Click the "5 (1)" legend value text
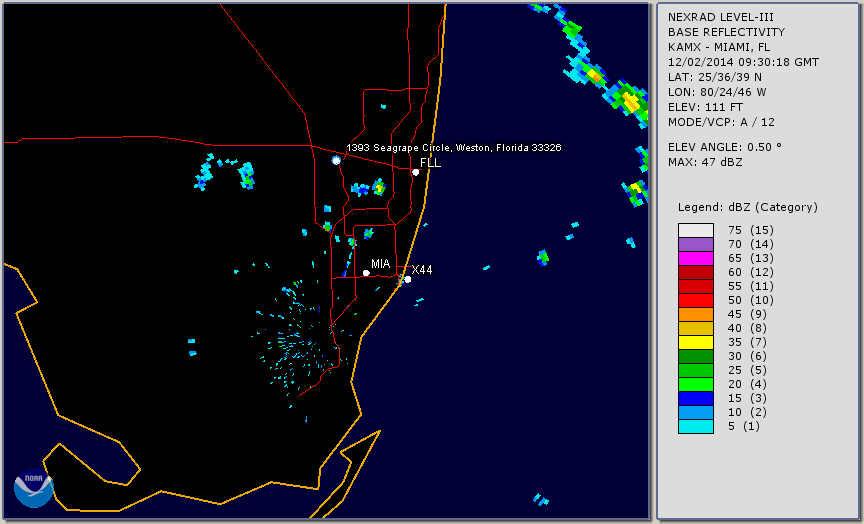 (743, 426)
